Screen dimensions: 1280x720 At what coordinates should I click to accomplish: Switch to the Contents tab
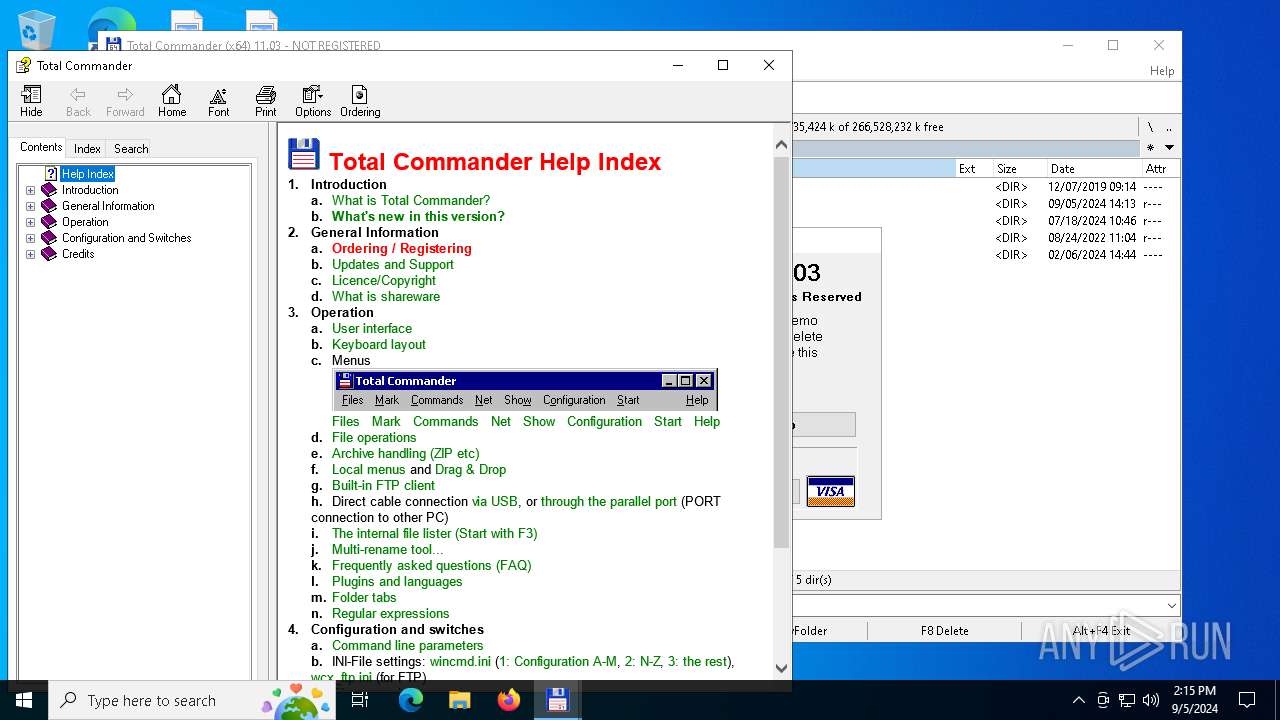click(41, 147)
